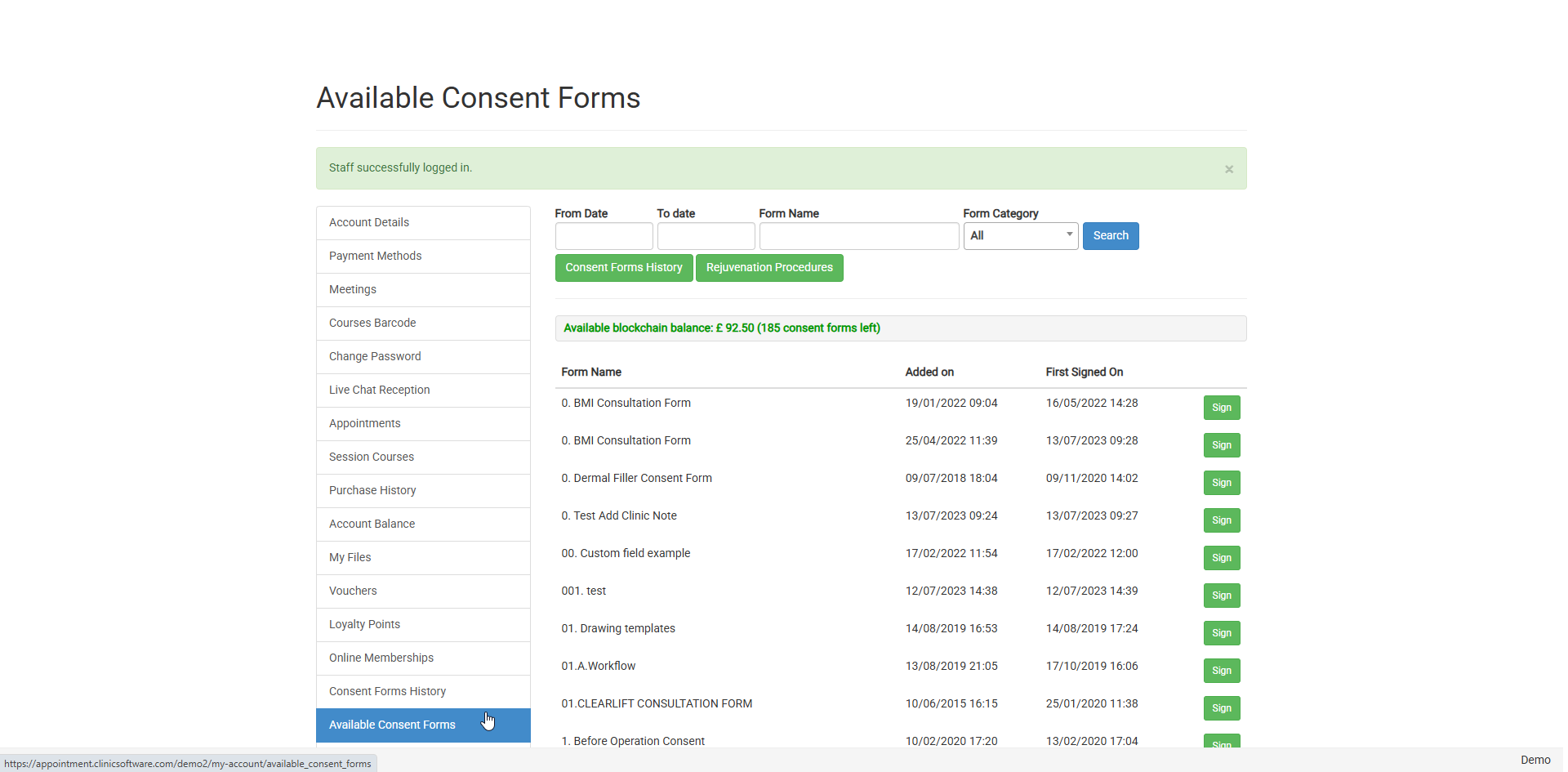Sign the Test Add Clinic Note form
The height and width of the screenshot is (772, 1568).
tap(1221, 520)
